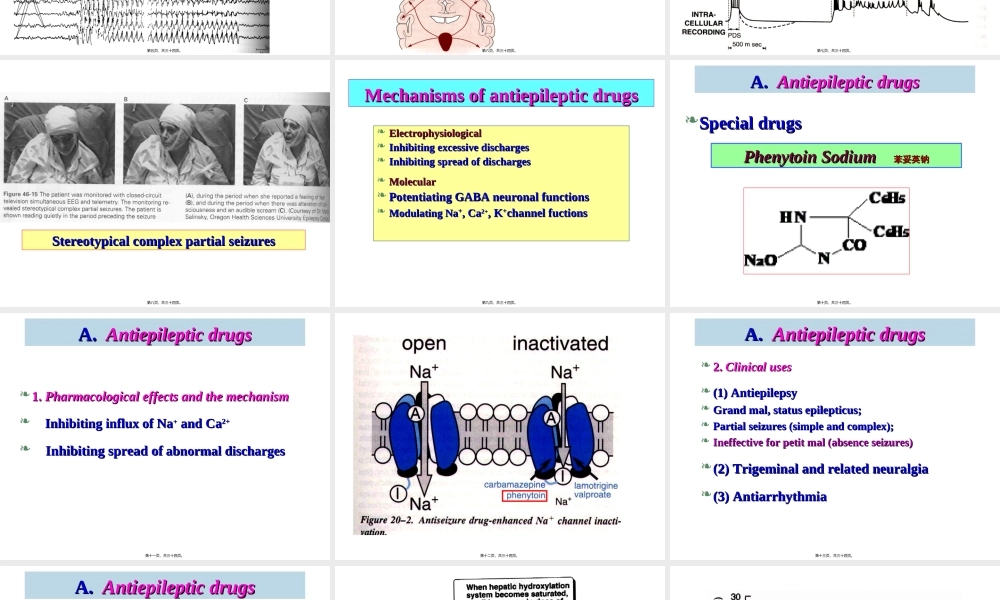Click the Stereotypical complex partial seizures caption

[164, 241]
